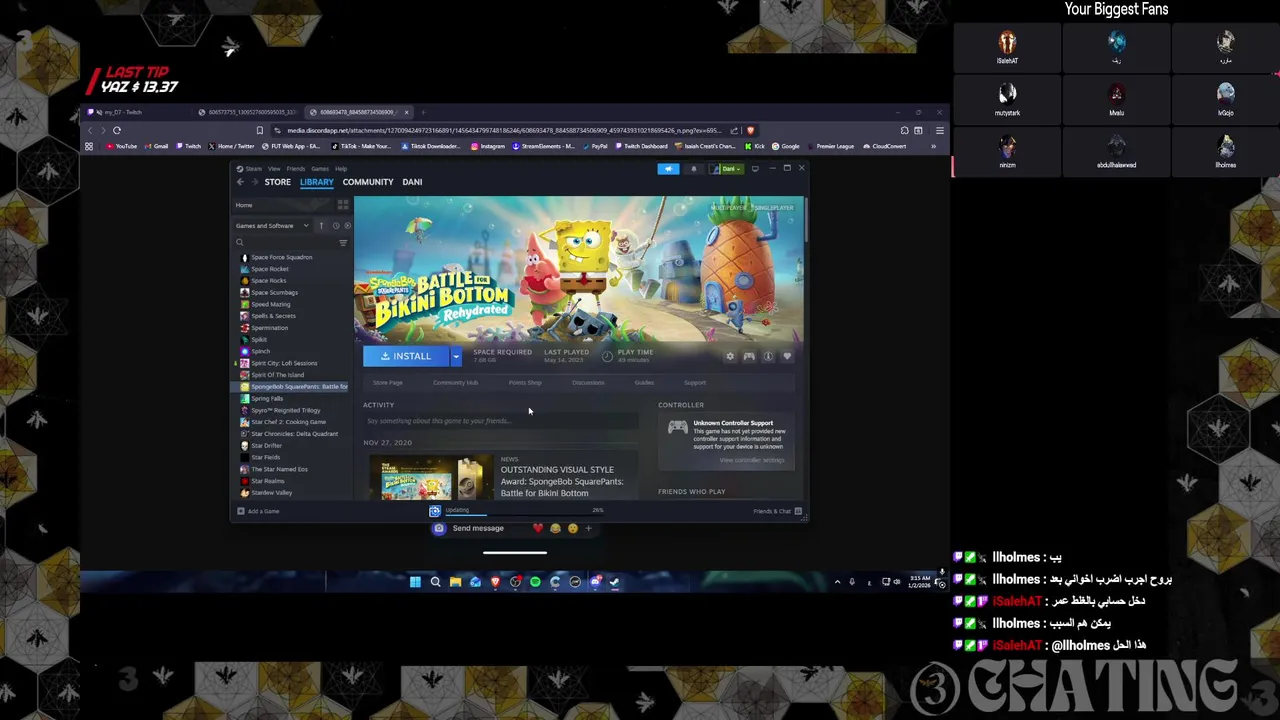Screen dimensions: 1280x720
Task: Select The Star Named Eos
Action: pyautogui.click(x=279, y=469)
